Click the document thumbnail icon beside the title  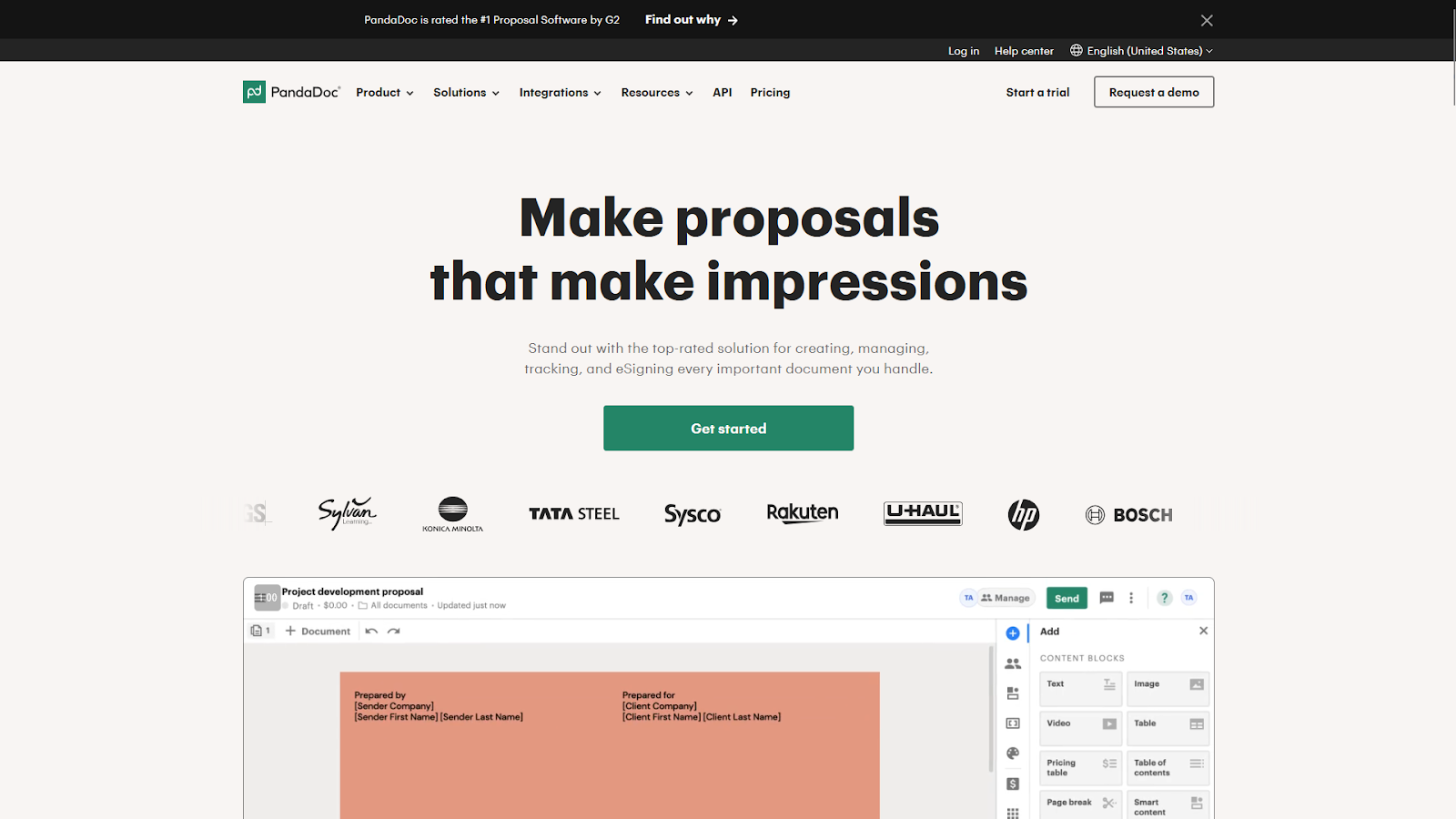pyautogui.click(x=267, y=598)
